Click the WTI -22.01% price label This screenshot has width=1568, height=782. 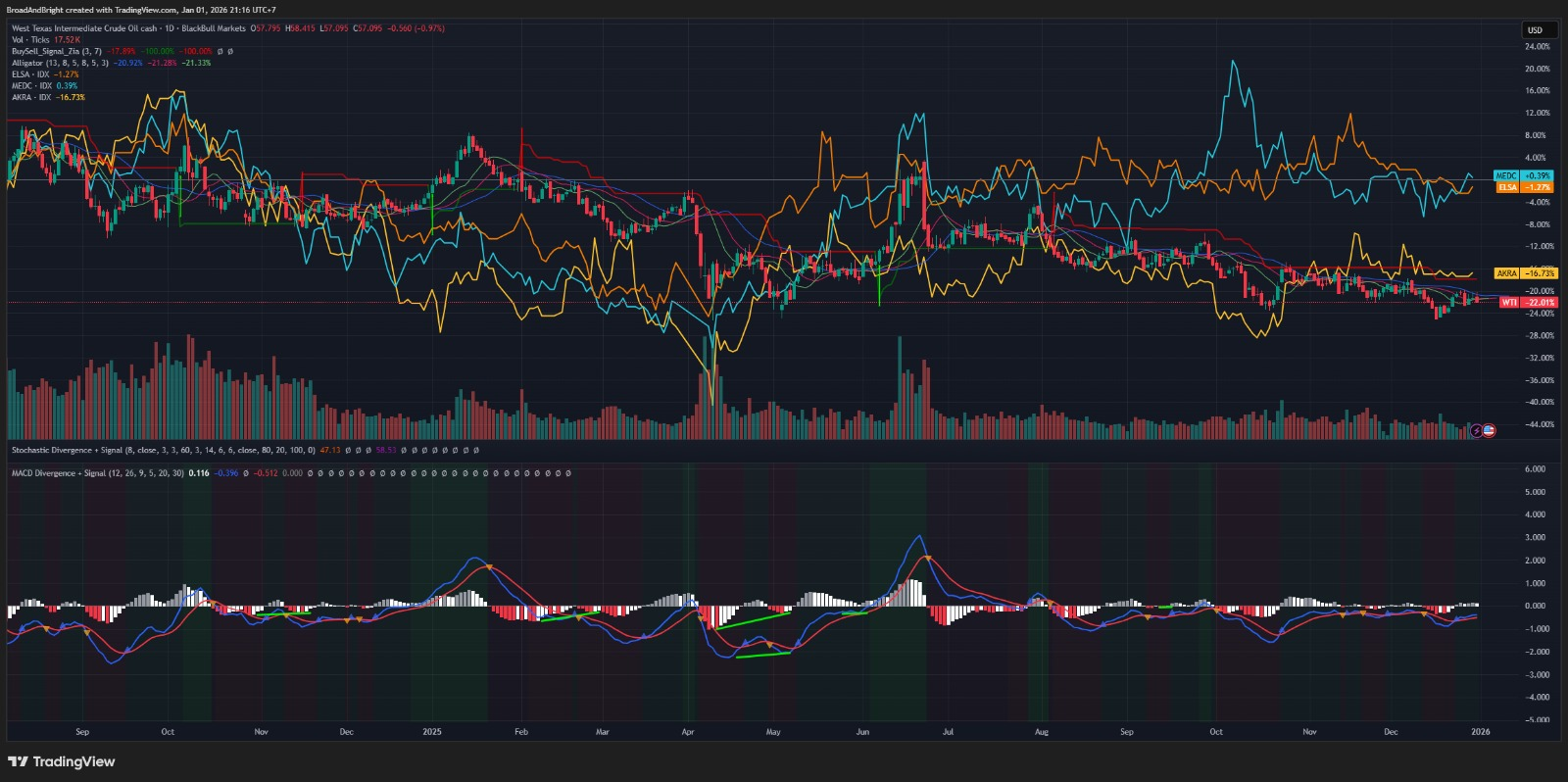tap(1528, 303)
